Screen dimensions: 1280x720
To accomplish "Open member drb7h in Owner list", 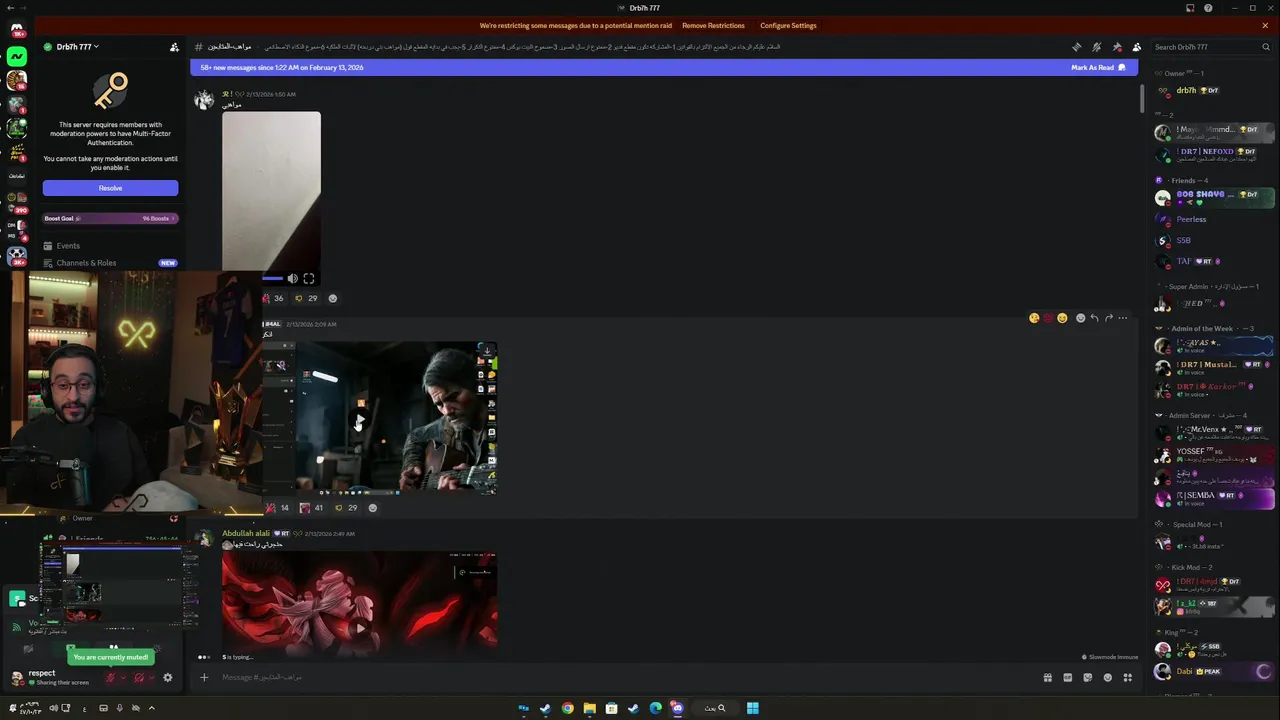I will [x=1215, y=90].
